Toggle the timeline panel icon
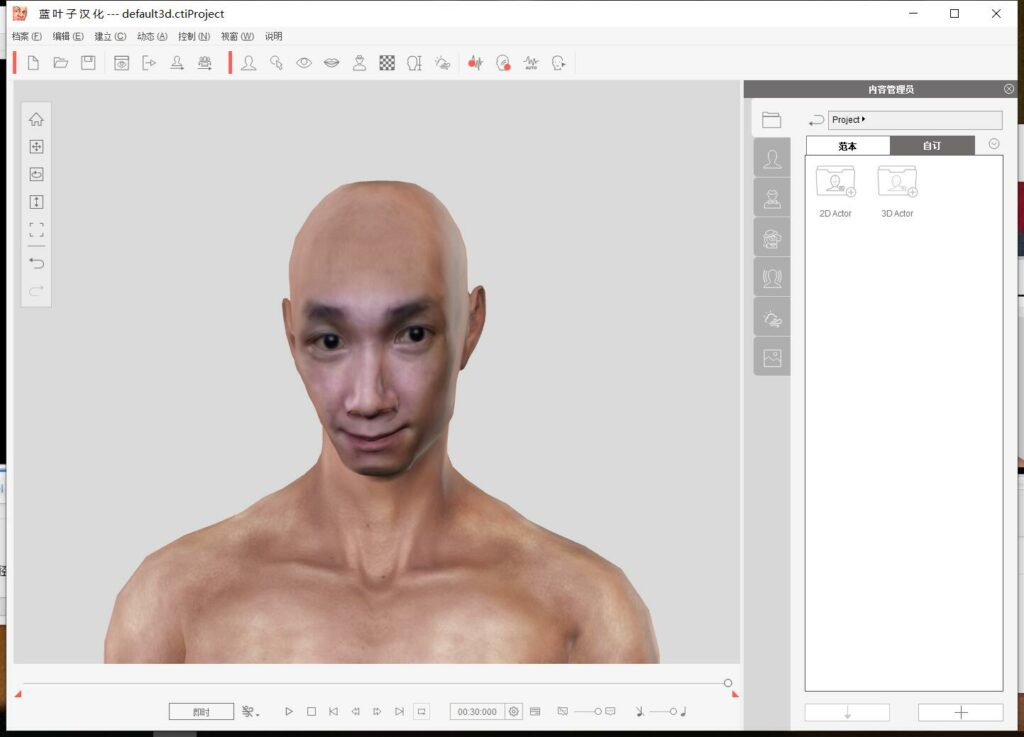1024x737 pixels. (535, 712)
